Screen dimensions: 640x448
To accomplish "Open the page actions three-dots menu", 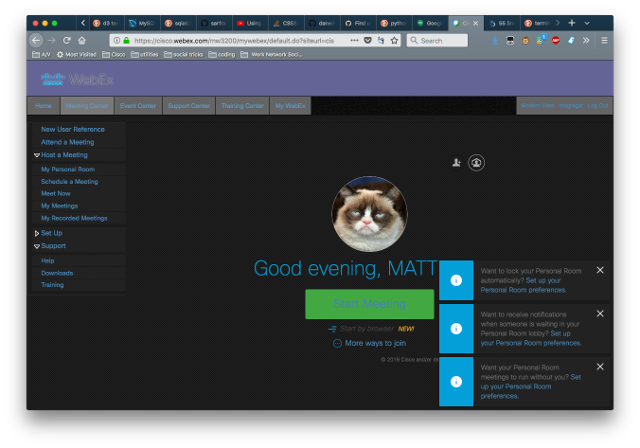I will pyautogui.click(x=354, y=40).
